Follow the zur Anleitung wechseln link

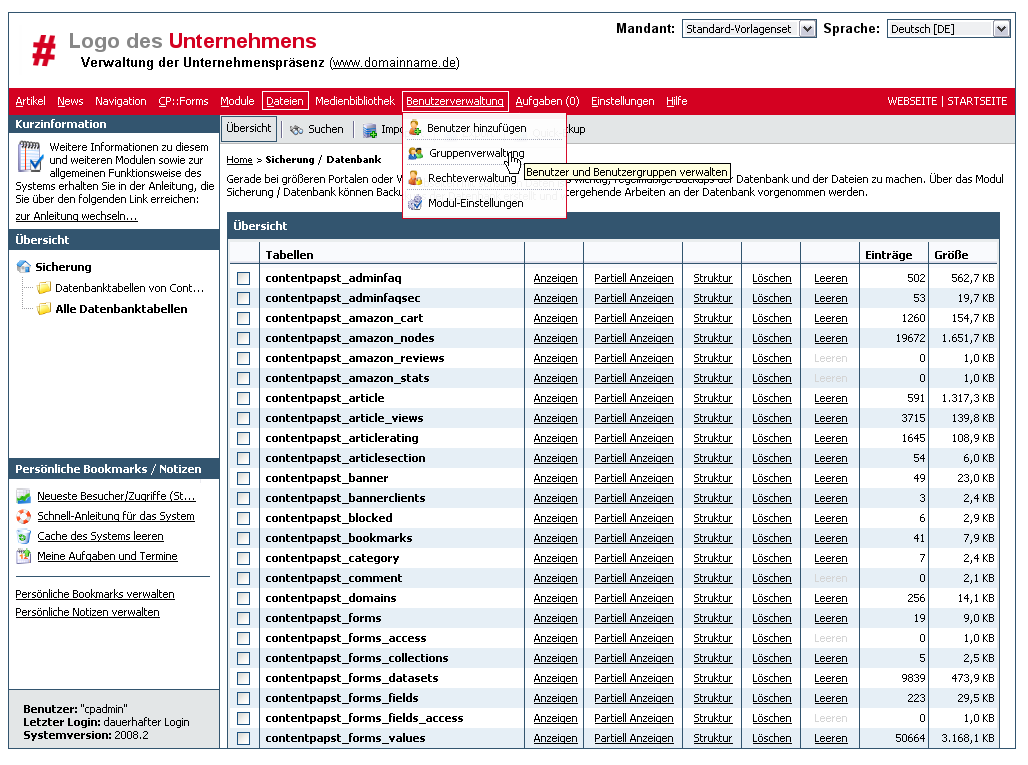tap(76, 216)
